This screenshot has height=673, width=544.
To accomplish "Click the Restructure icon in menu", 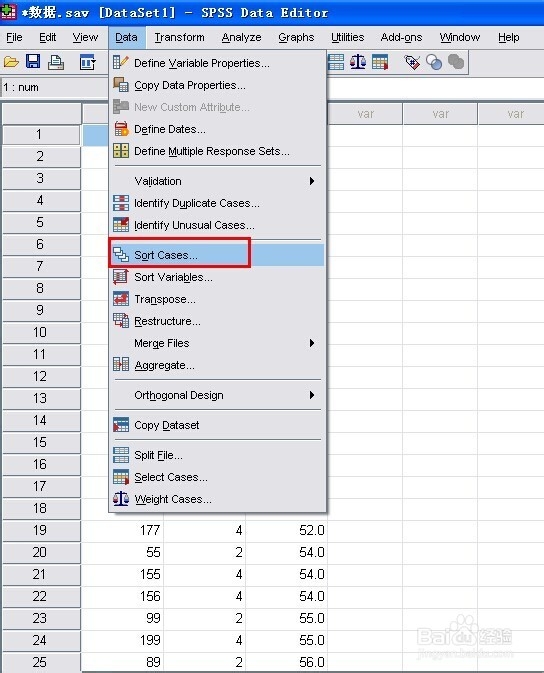I will pyautogui.click(x=121, y=321).
